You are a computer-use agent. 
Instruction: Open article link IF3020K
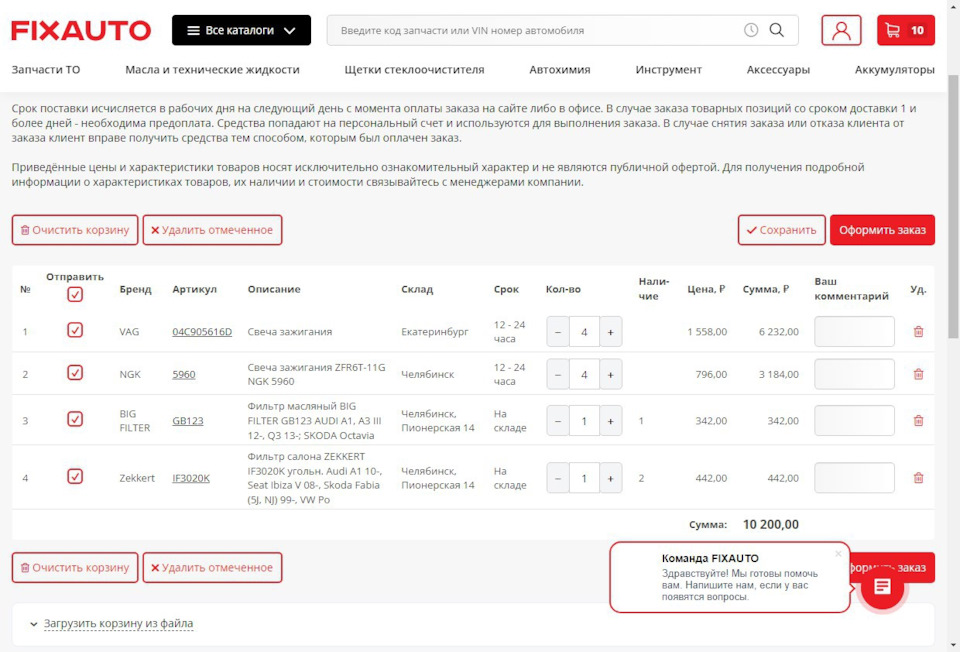[190, 478]
